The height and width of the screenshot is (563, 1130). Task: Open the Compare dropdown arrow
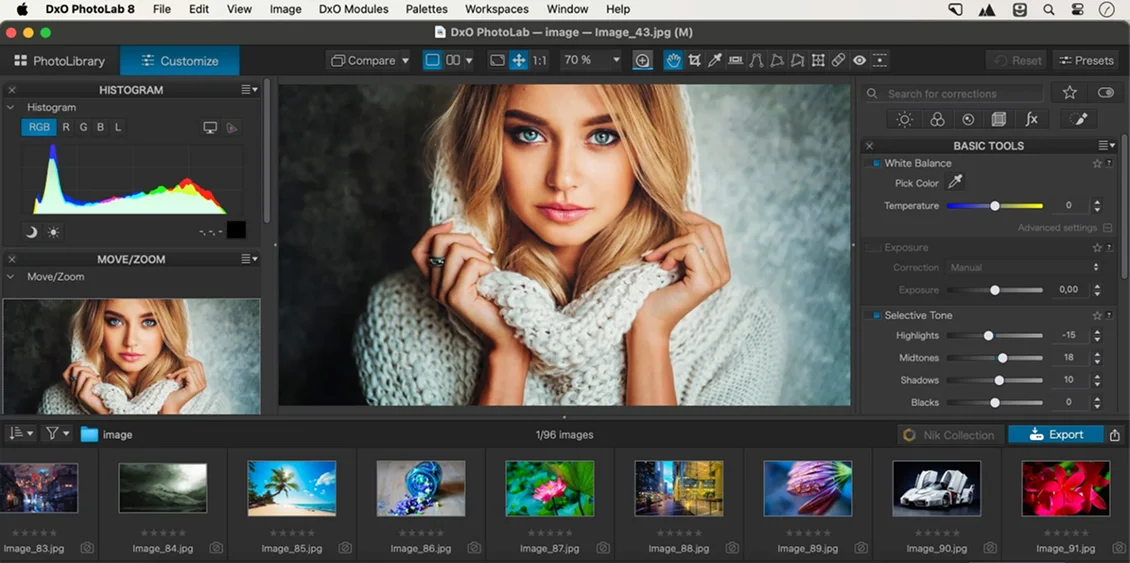405,61
